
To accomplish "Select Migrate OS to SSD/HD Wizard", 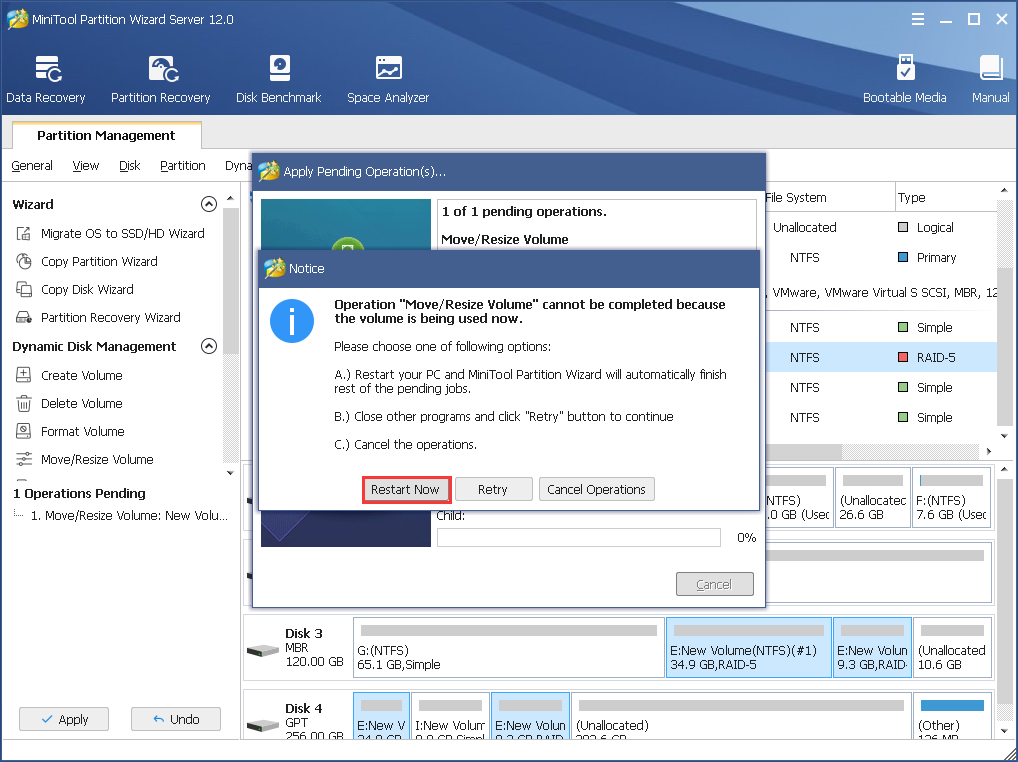I will [114, 233].
